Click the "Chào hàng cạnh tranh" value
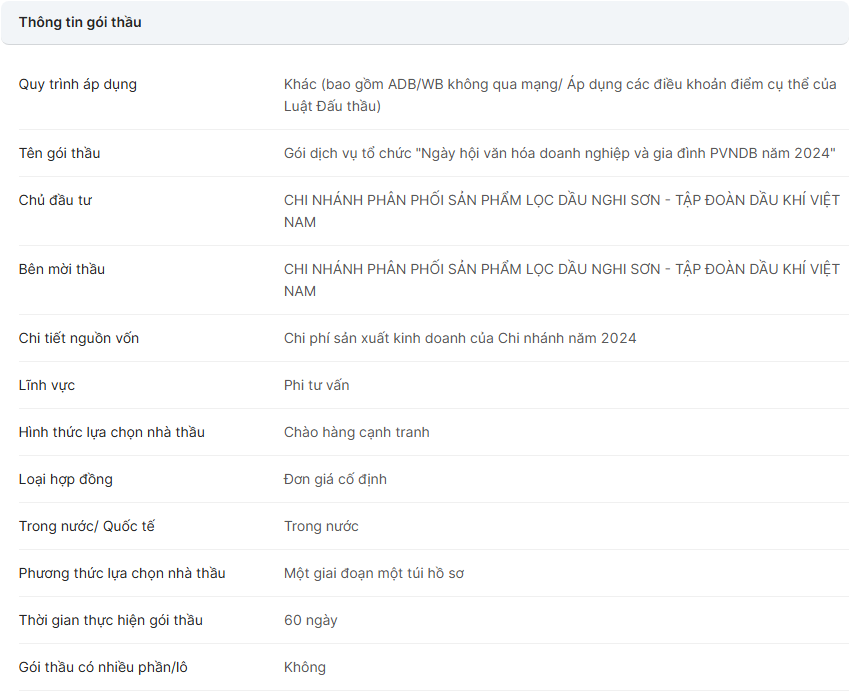 click(356, 432)
